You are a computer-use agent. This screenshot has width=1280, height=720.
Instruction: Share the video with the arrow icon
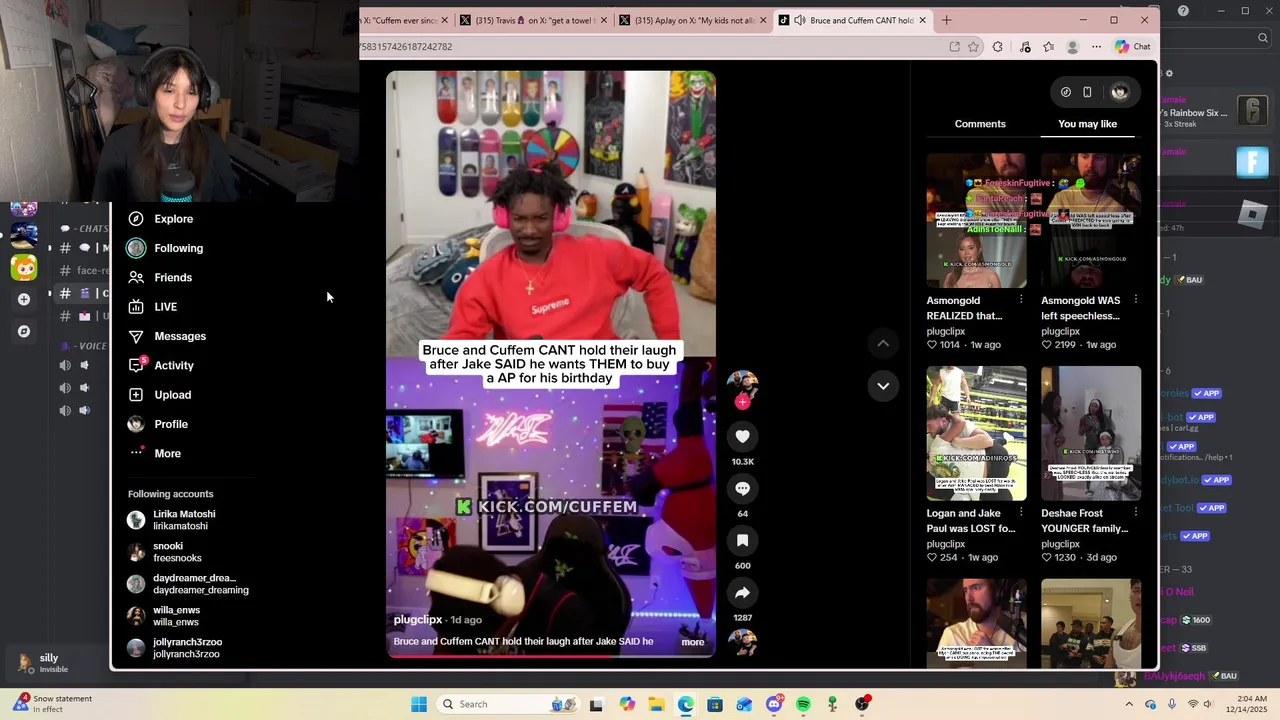click(x=742, y=592)
